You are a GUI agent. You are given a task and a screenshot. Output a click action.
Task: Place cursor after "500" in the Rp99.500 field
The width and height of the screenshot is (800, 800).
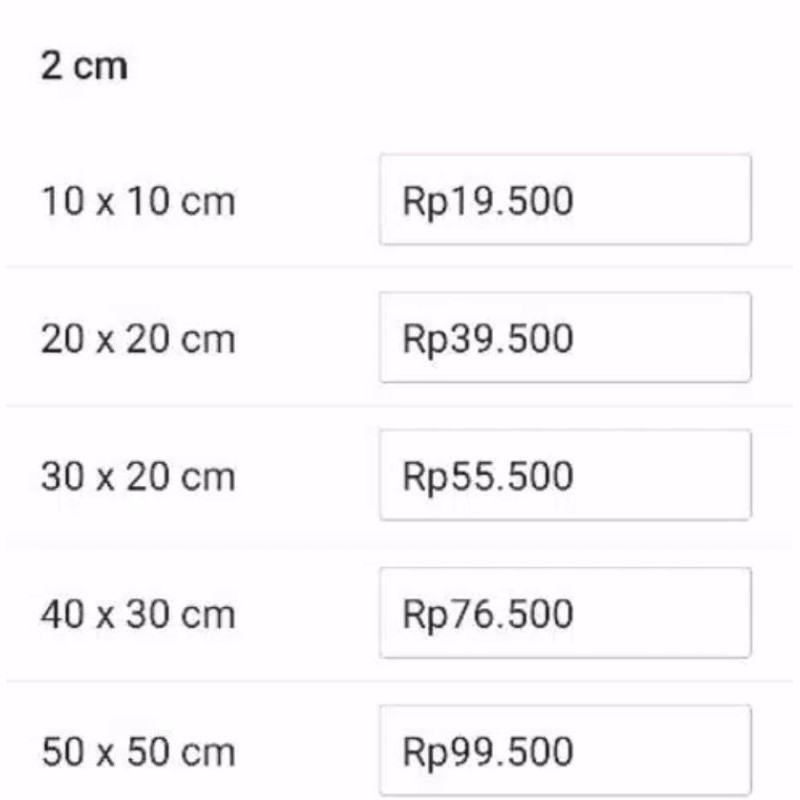[x=576, y=751]
